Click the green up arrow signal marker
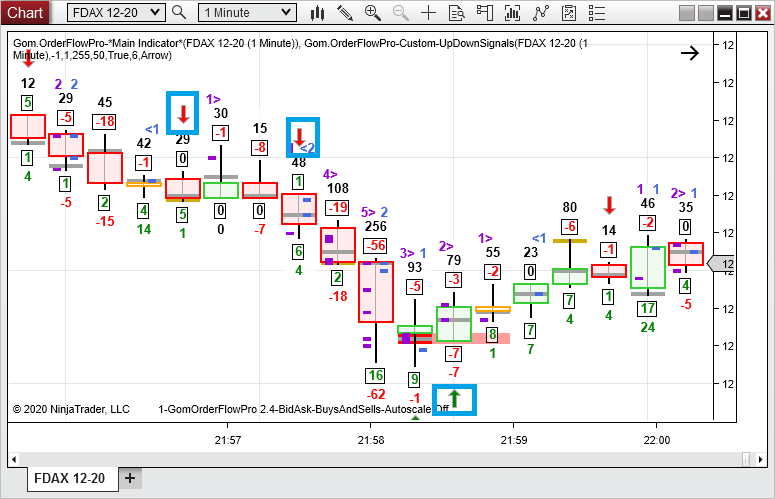 pyautogui.click(x=454, y=399)
